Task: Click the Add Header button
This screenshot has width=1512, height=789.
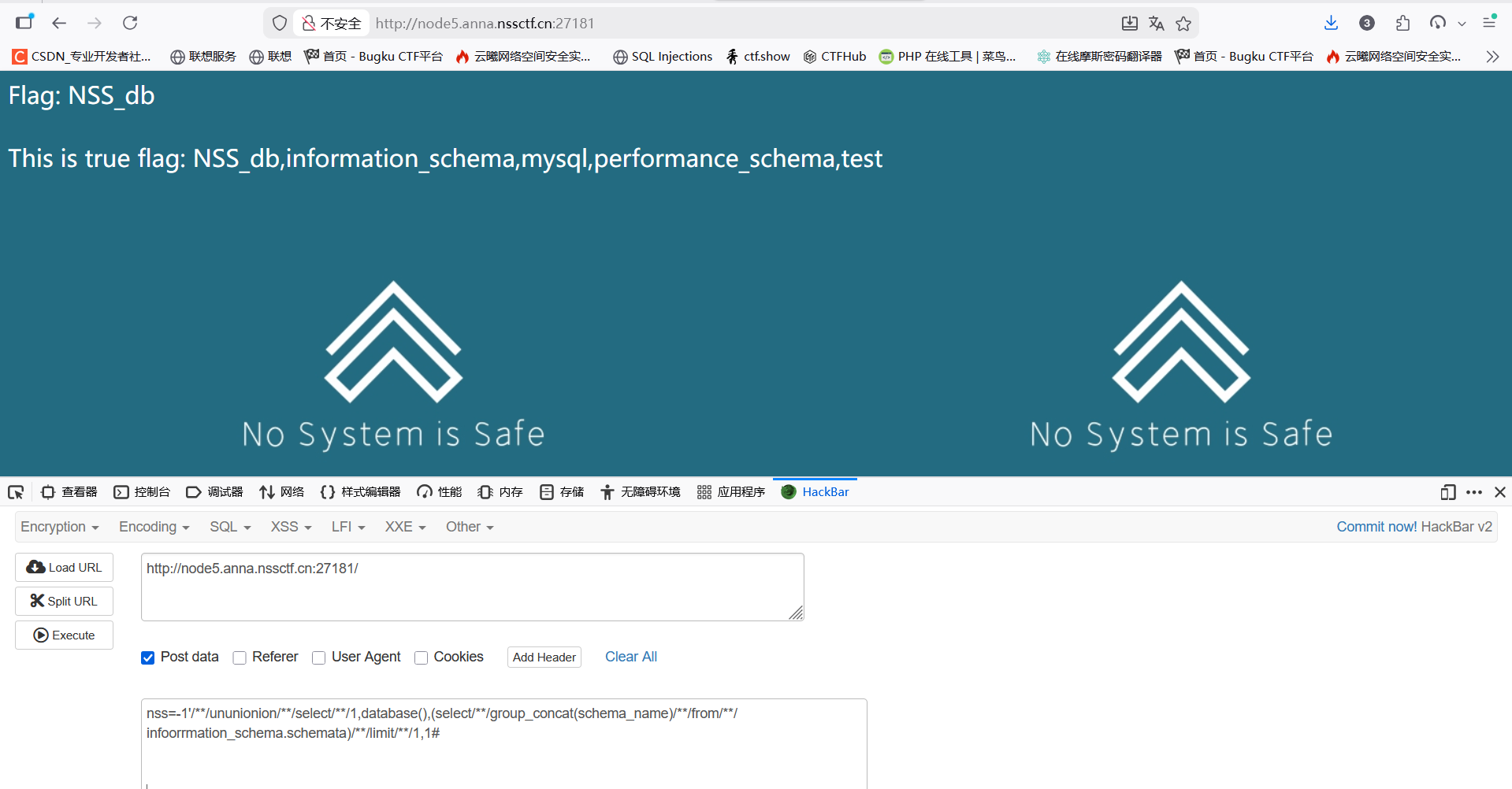Action: (x=544, y=657)
